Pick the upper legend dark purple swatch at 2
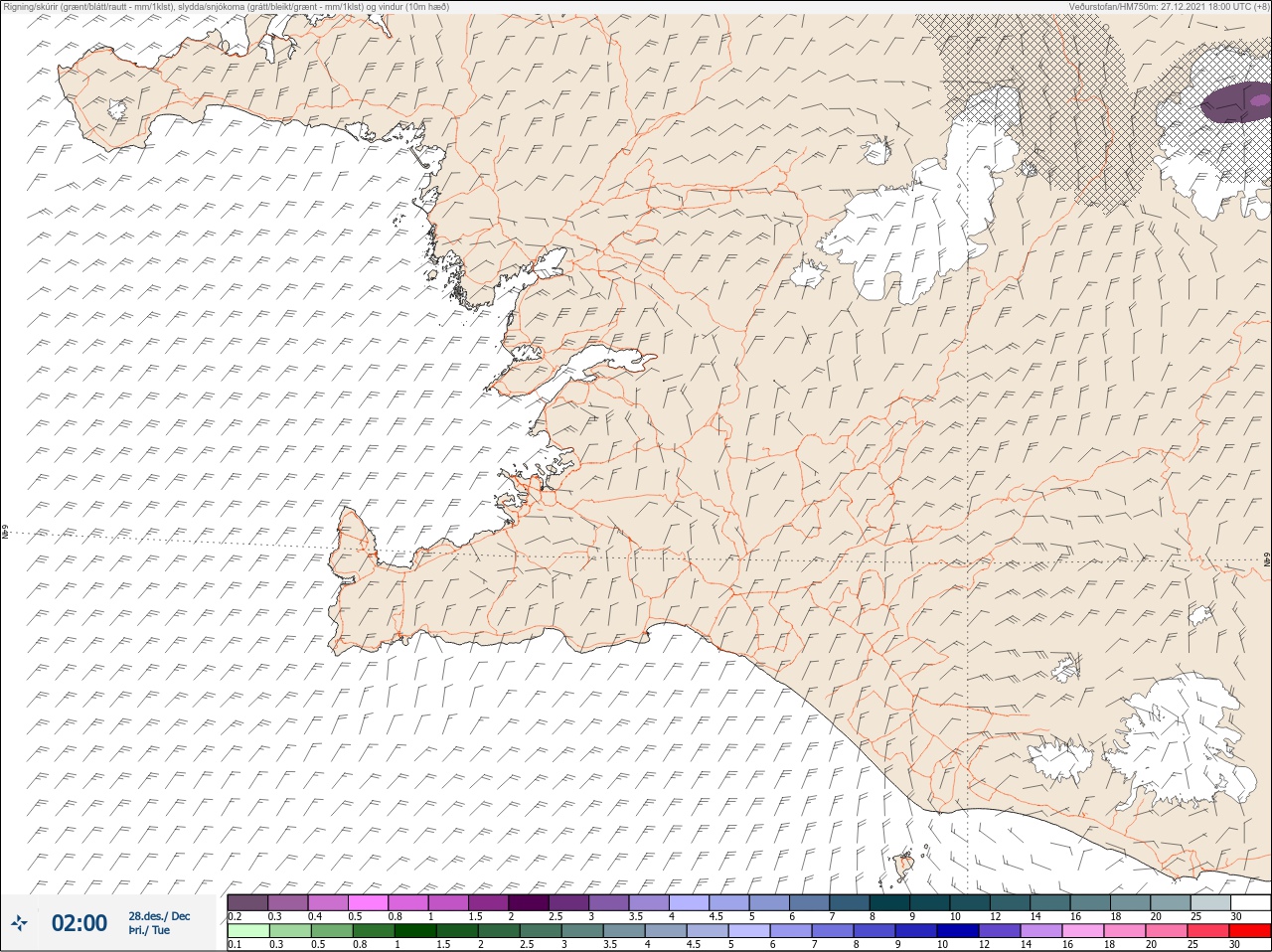Viewport: 1272px width, 952px height. point(529,902)
